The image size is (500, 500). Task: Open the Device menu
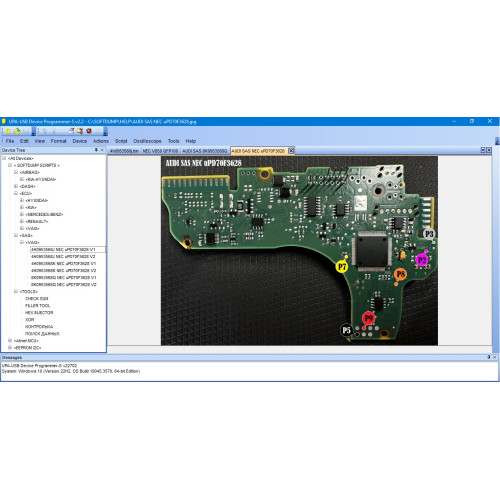point(80,141)
